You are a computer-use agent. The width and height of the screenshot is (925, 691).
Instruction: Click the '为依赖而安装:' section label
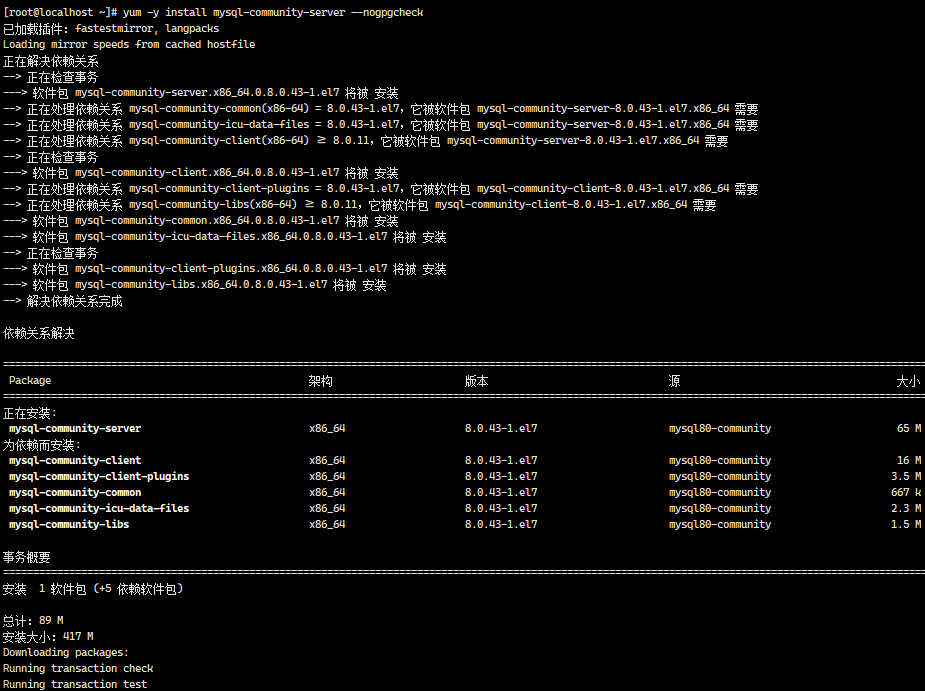42,444
